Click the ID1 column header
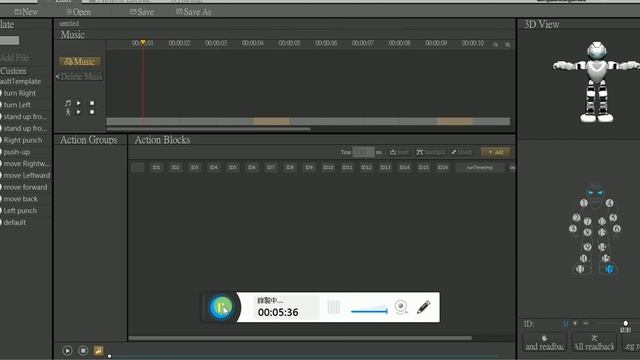Image resolution: width=640 pixels, height=360 pixels. (156, 167)
